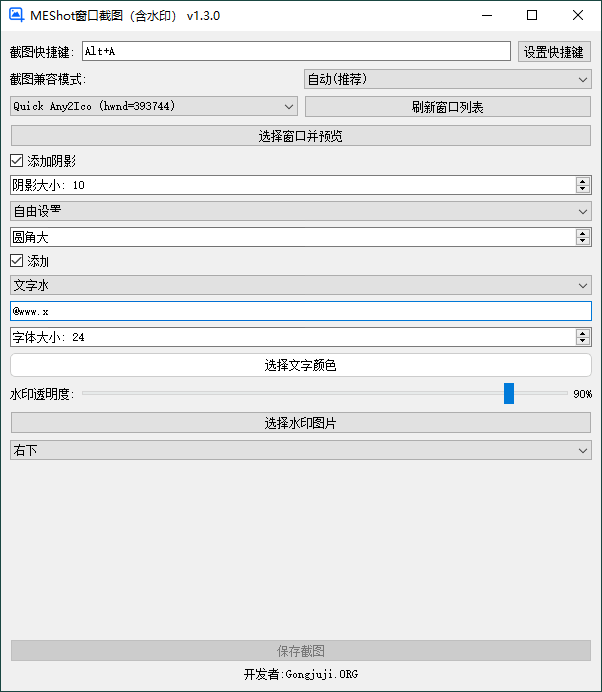Open the 自动(推荐) compatibility mode dropdown
The image size is (602, 692).
tap(447, 79)
